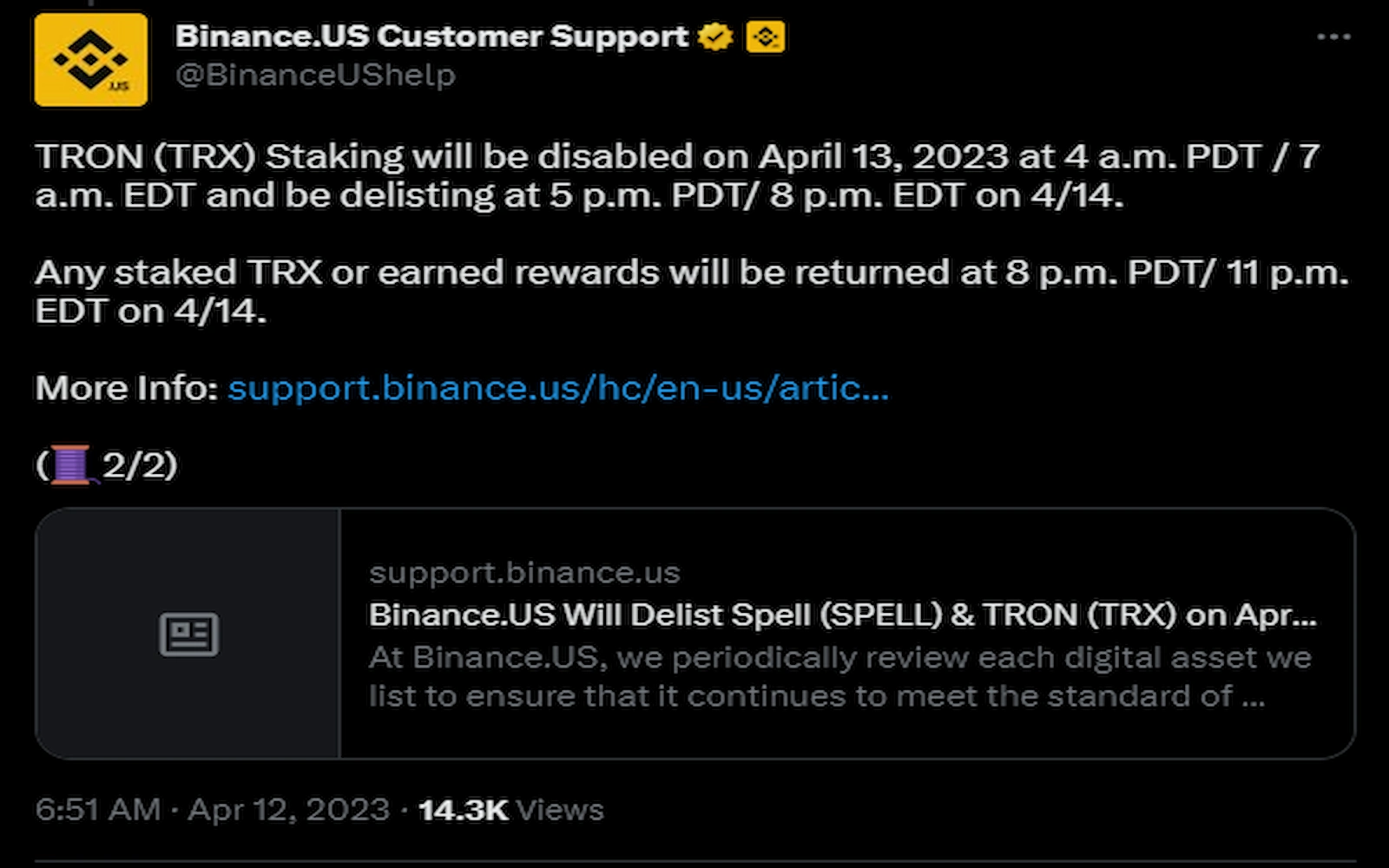Click the .US logo inside the avatar
Screen dimensions: 1389x868
120,84
